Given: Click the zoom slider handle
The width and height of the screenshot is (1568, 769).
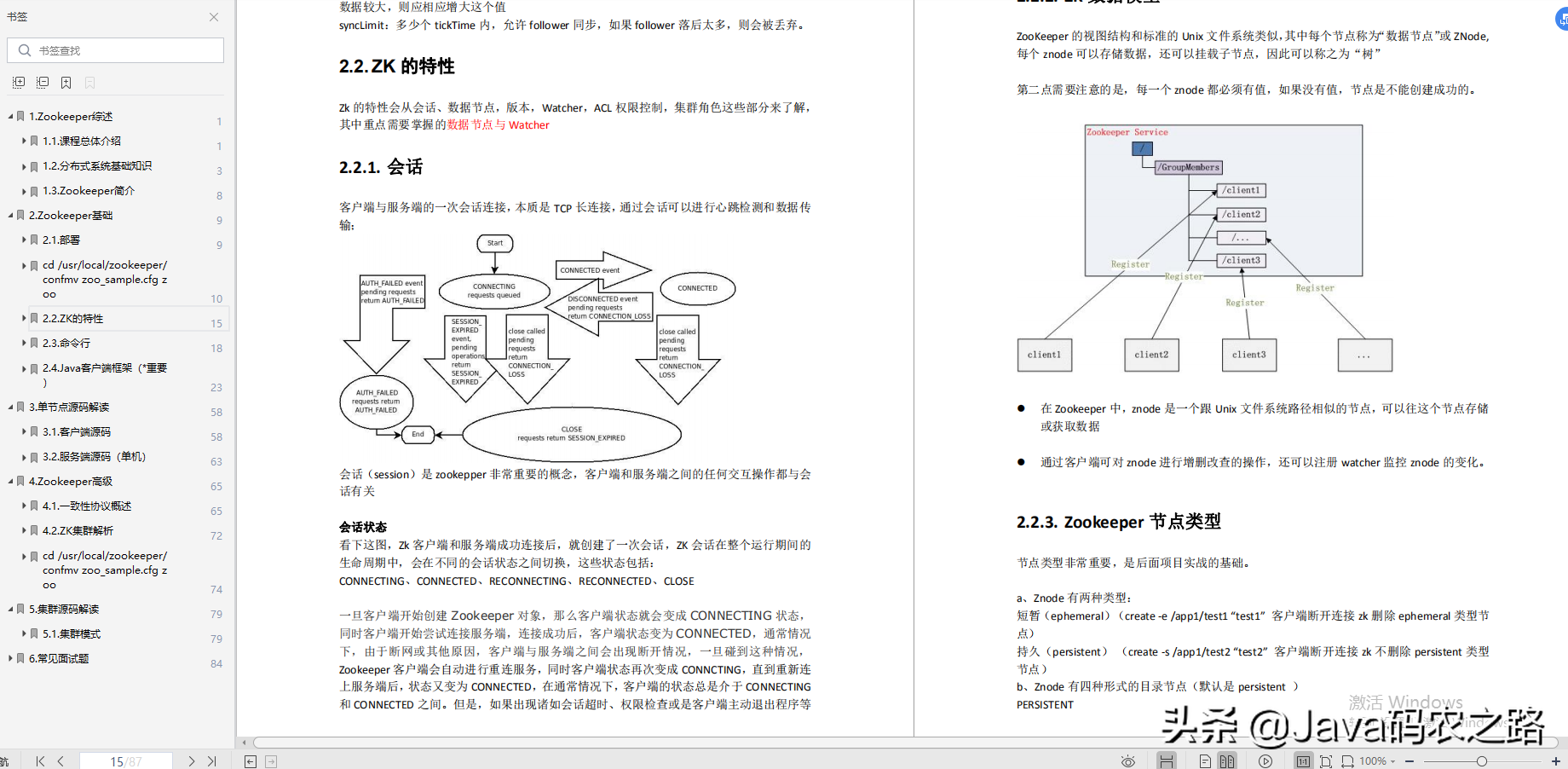Looking at the screenshot, I should [1482, 761].
